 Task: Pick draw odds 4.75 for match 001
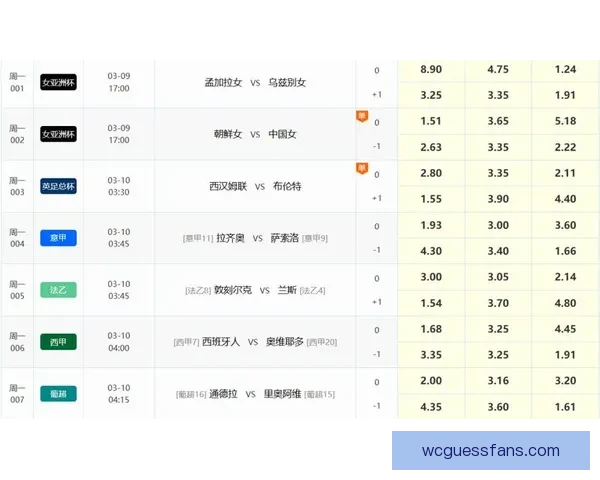[x=498, y=70]
